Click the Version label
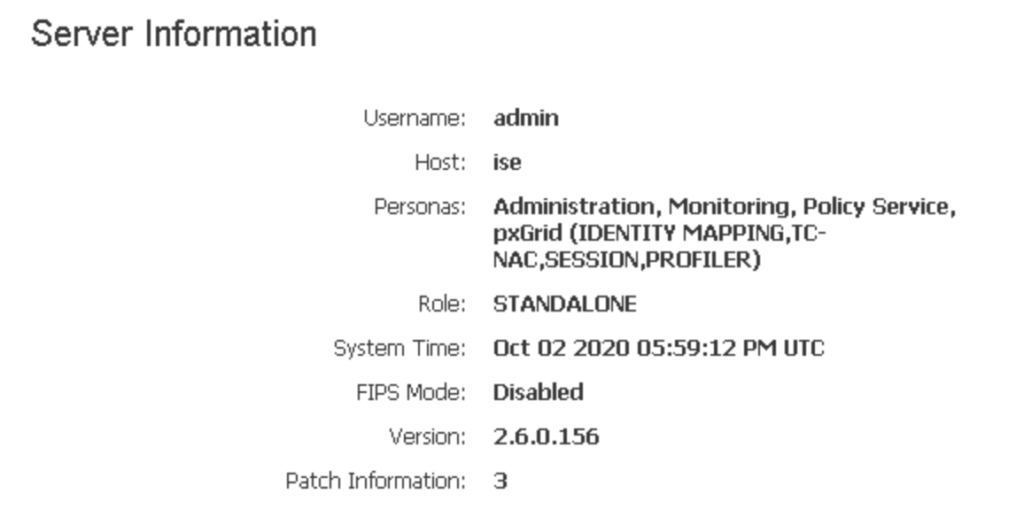This screenshot has height=524, width=1024. tap(428, 436)
